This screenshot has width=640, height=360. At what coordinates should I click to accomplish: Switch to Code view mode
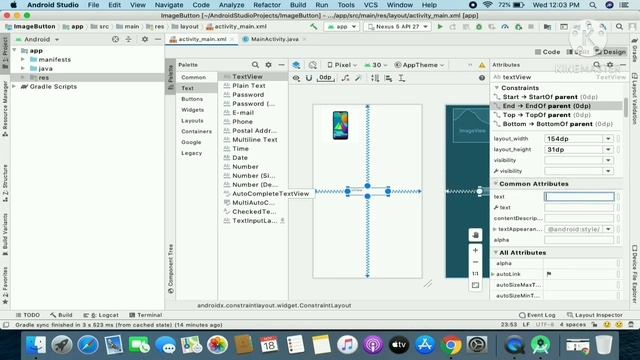[x=547, y=52]
